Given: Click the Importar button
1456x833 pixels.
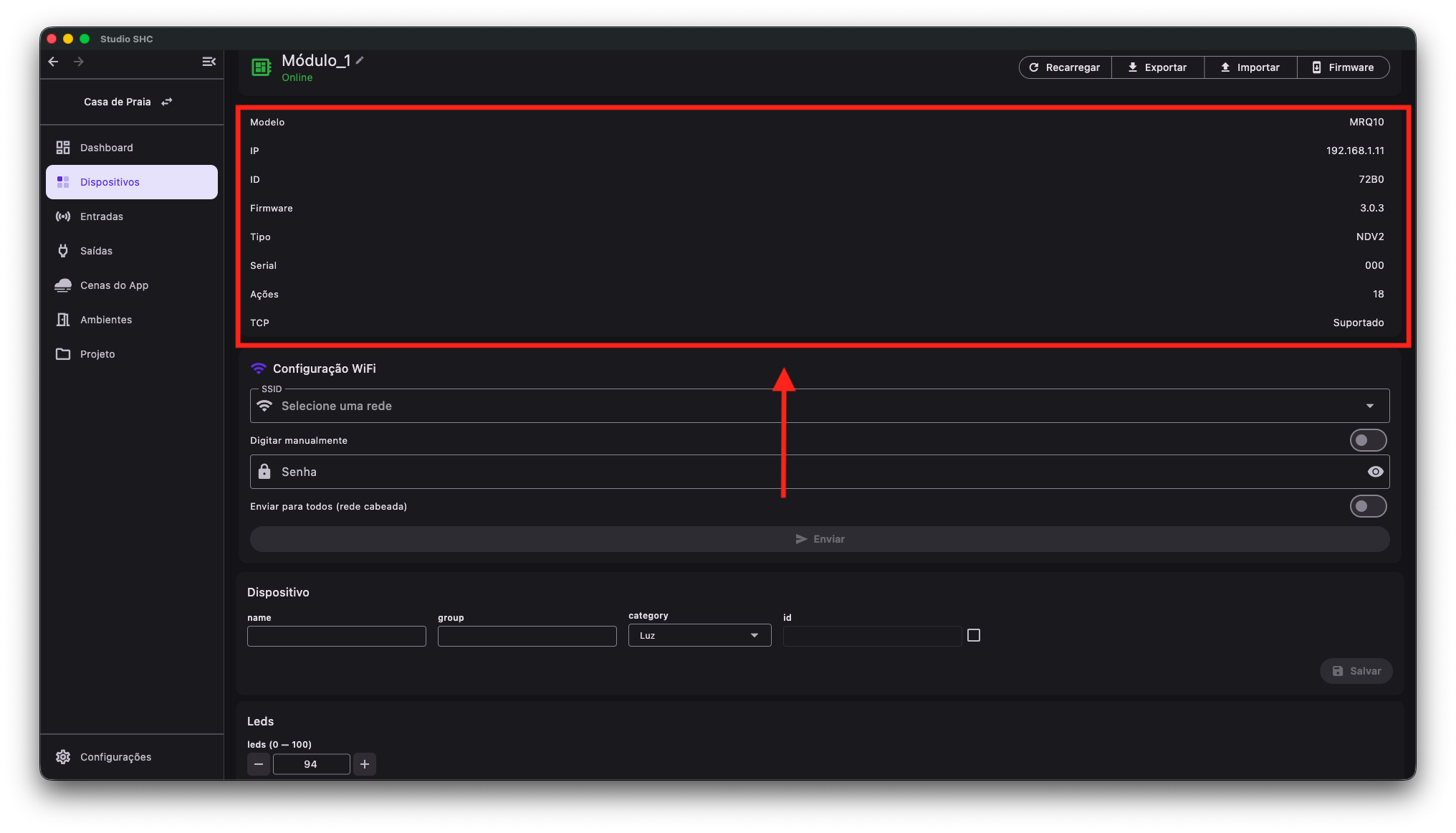Looking at the screenshot, I should pos(1250,67).
